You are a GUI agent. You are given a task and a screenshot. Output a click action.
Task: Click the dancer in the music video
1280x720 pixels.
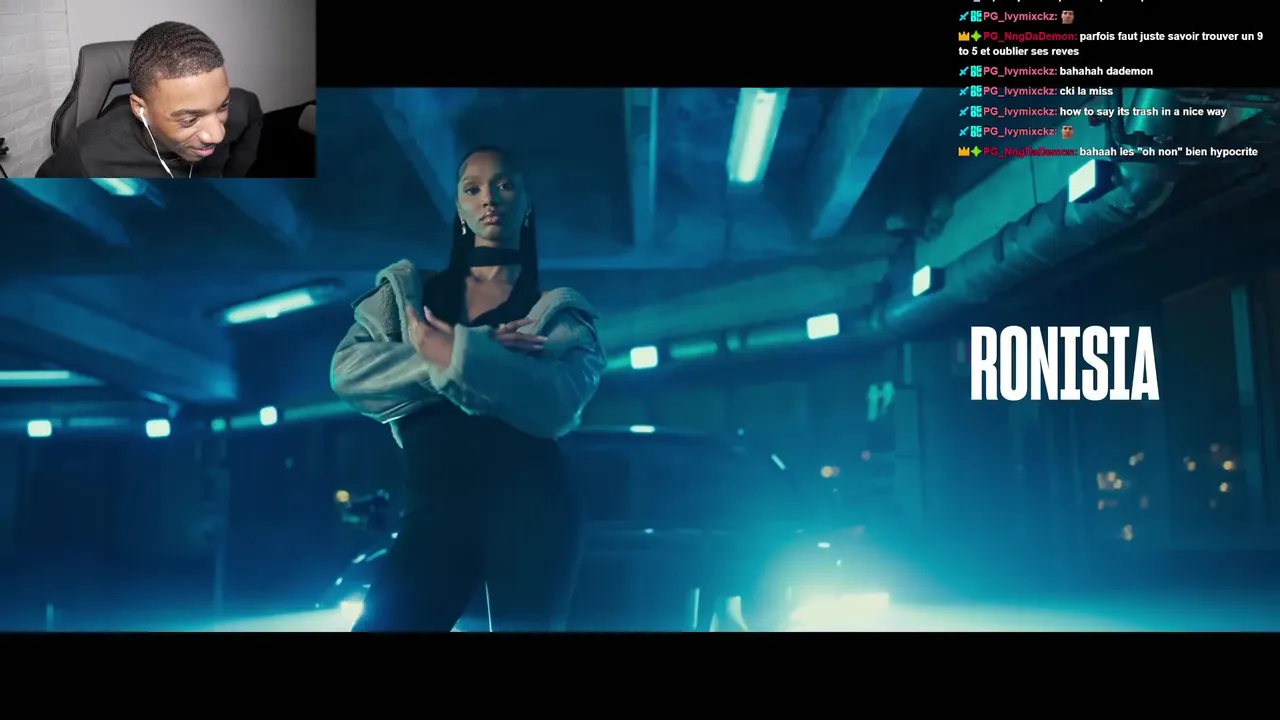[468, 390]
